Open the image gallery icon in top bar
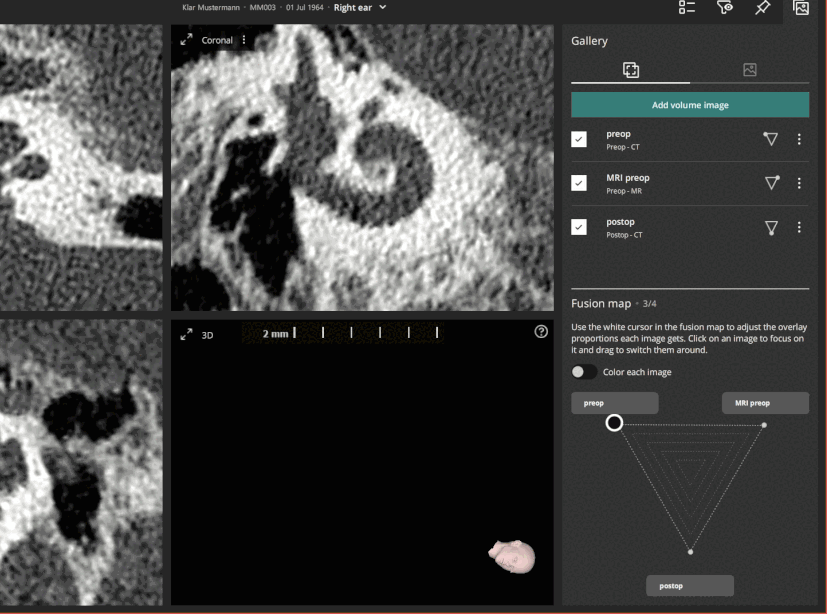Image resolution: width=827 pixels, height=614 pixels. pyautogui.click(x=801, y=7)
